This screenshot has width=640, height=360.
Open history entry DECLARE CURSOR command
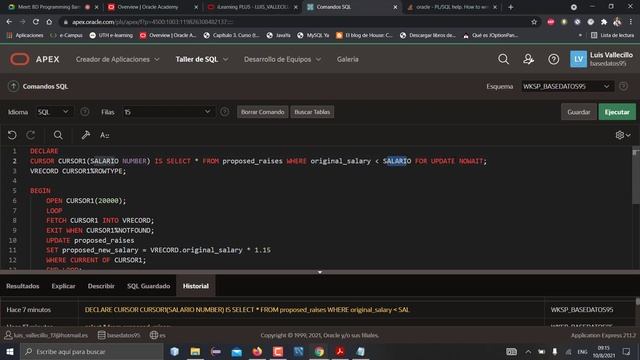[247, 310]
